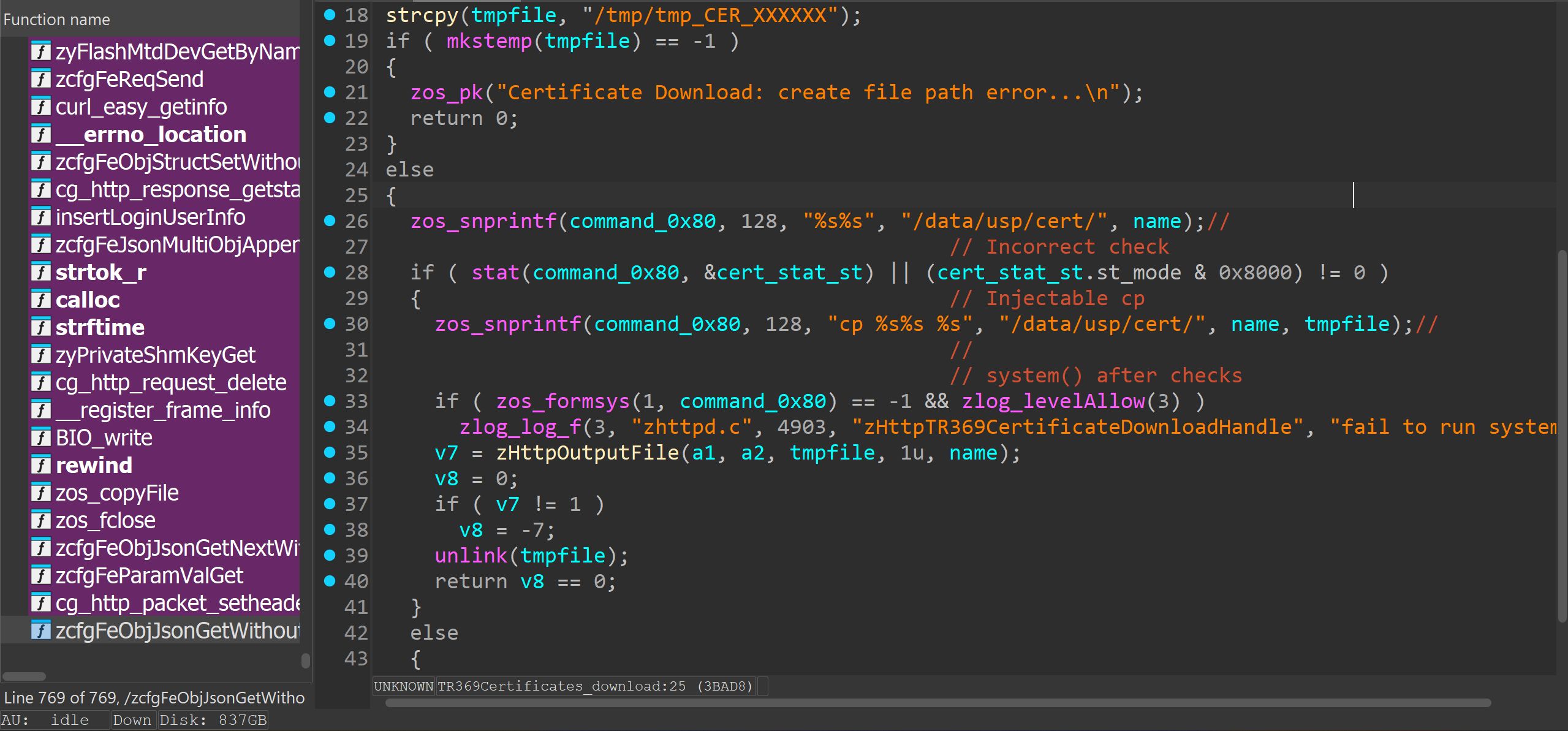Click zos_formsys function call on line 33
Image resolution: width=1568 pixels, height=731 pixels.
click(562, 401)
